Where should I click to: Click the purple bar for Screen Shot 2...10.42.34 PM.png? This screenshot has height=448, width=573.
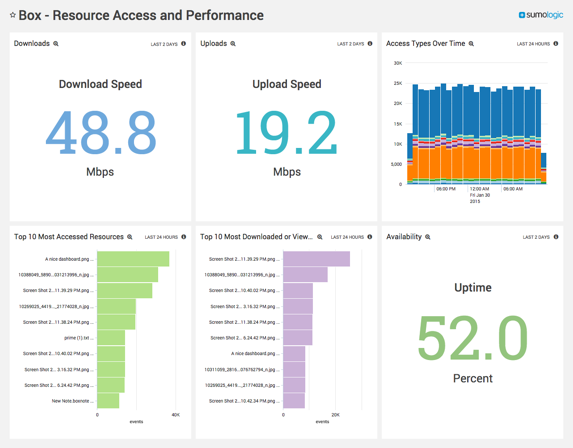pos(294,400)
